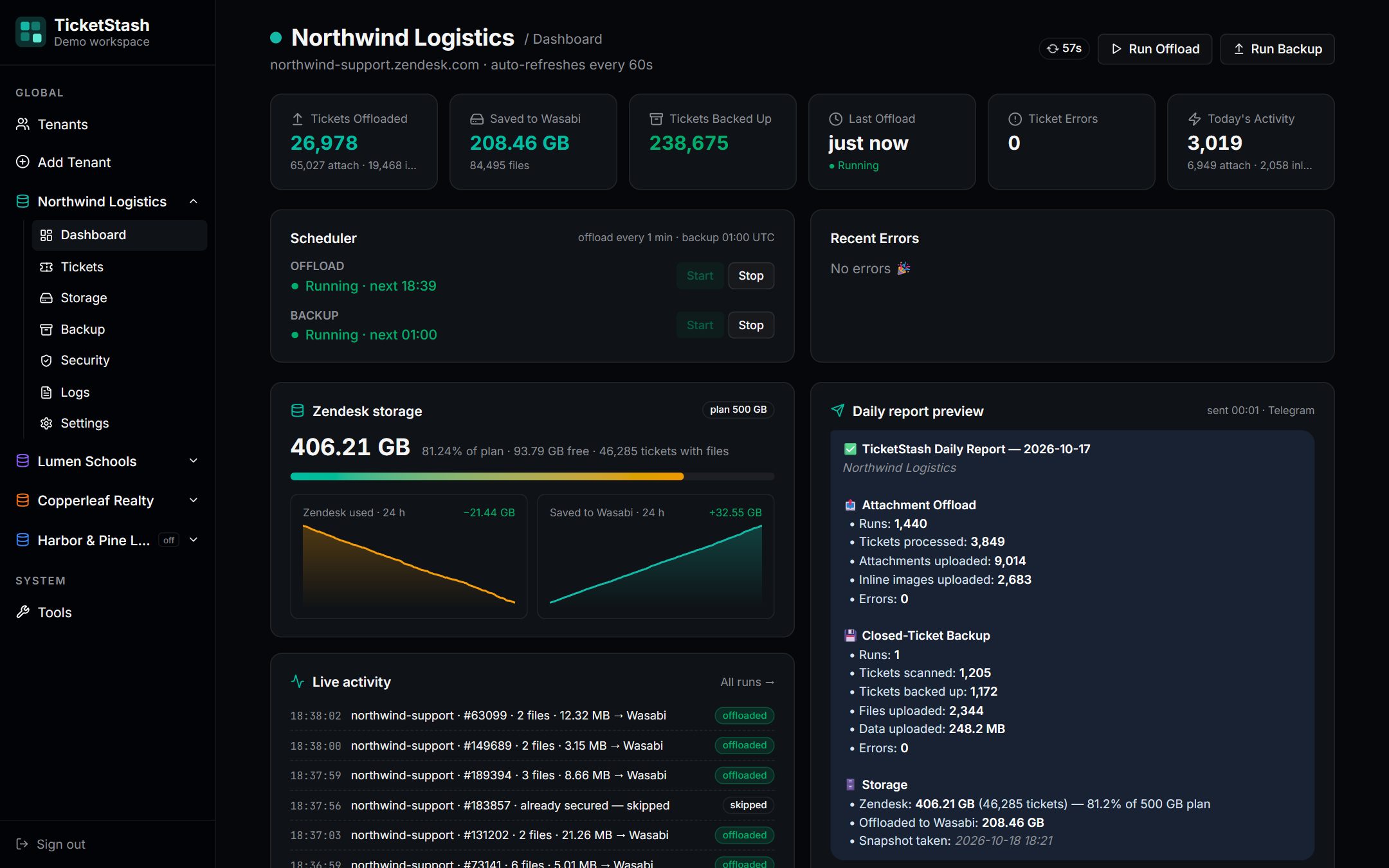Viewport: 1389px width, 868px height.
Task: Click the Tickets Backed Up archive icon
Action: coord(656,119)
